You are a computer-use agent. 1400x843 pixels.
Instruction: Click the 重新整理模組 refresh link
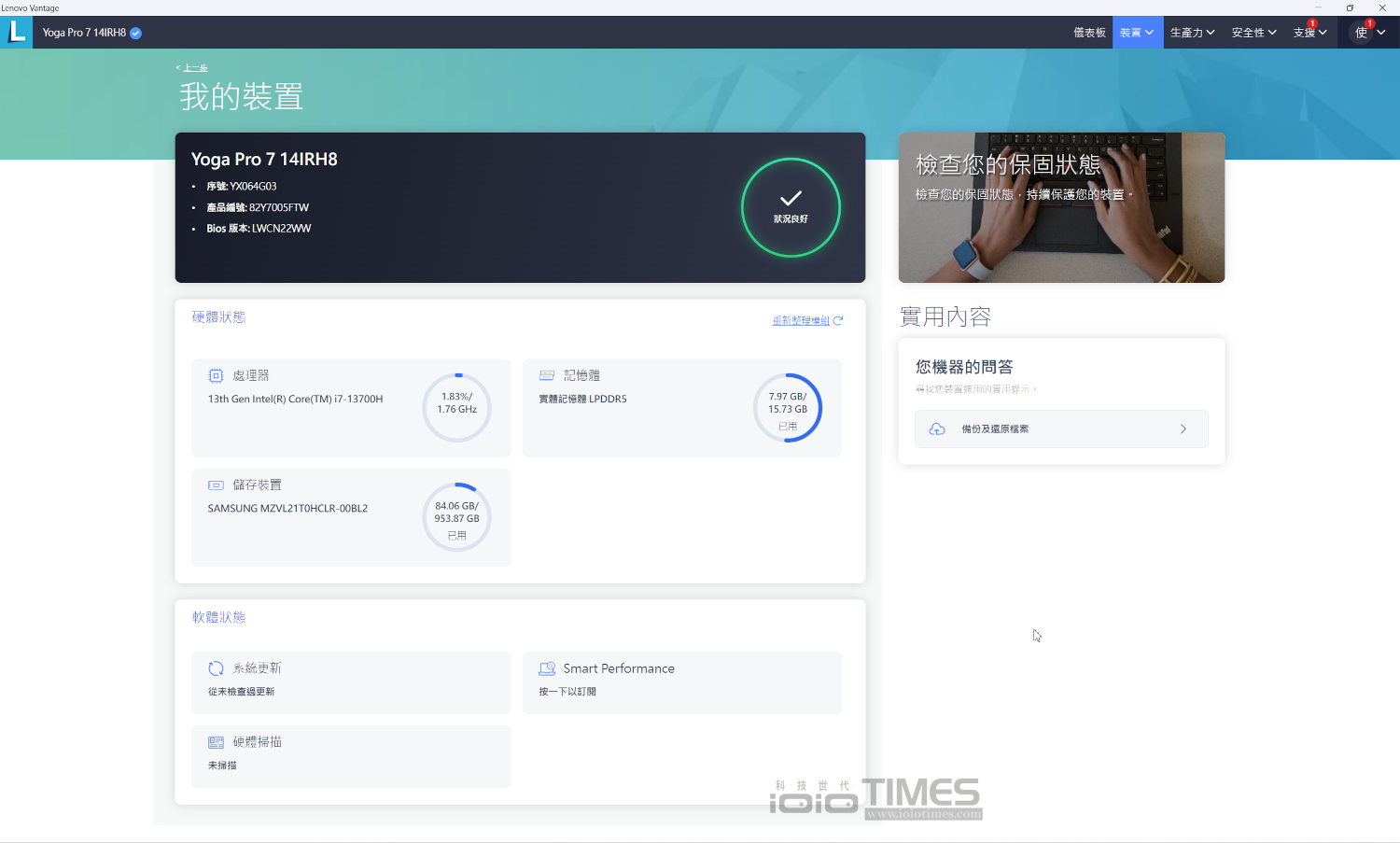(801, 320)
